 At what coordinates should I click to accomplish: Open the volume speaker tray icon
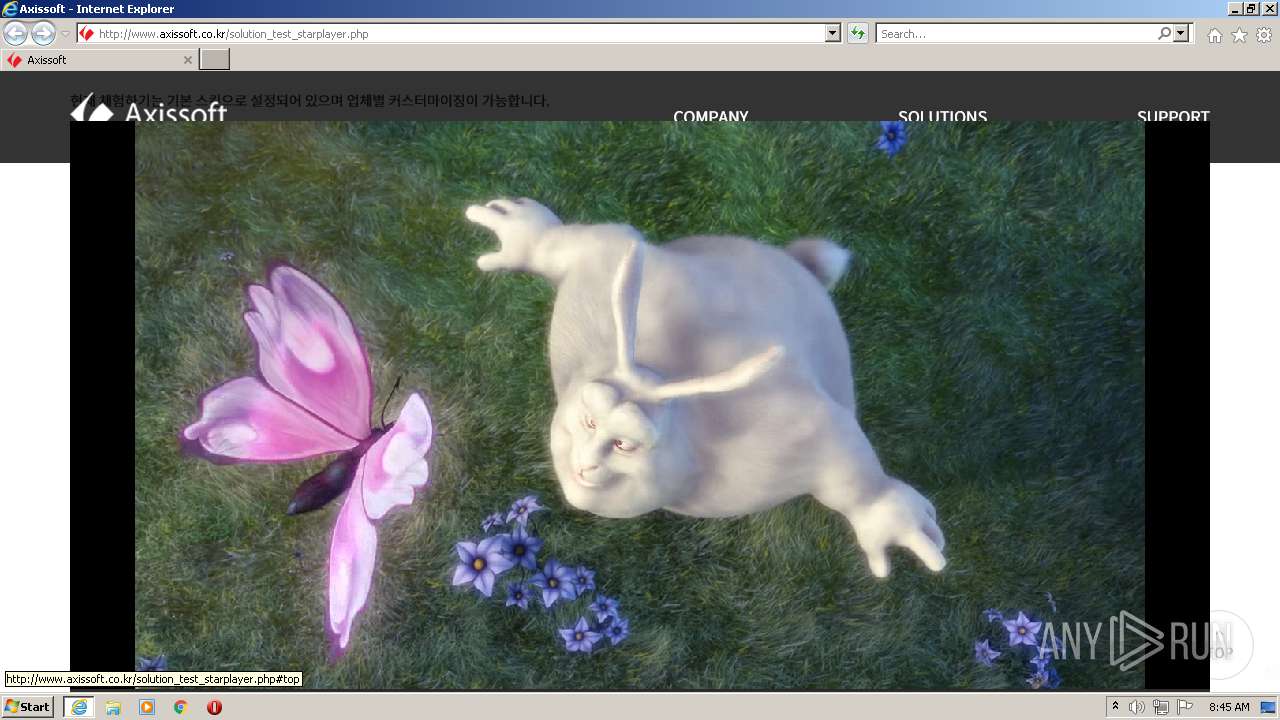pos(1137,707)
